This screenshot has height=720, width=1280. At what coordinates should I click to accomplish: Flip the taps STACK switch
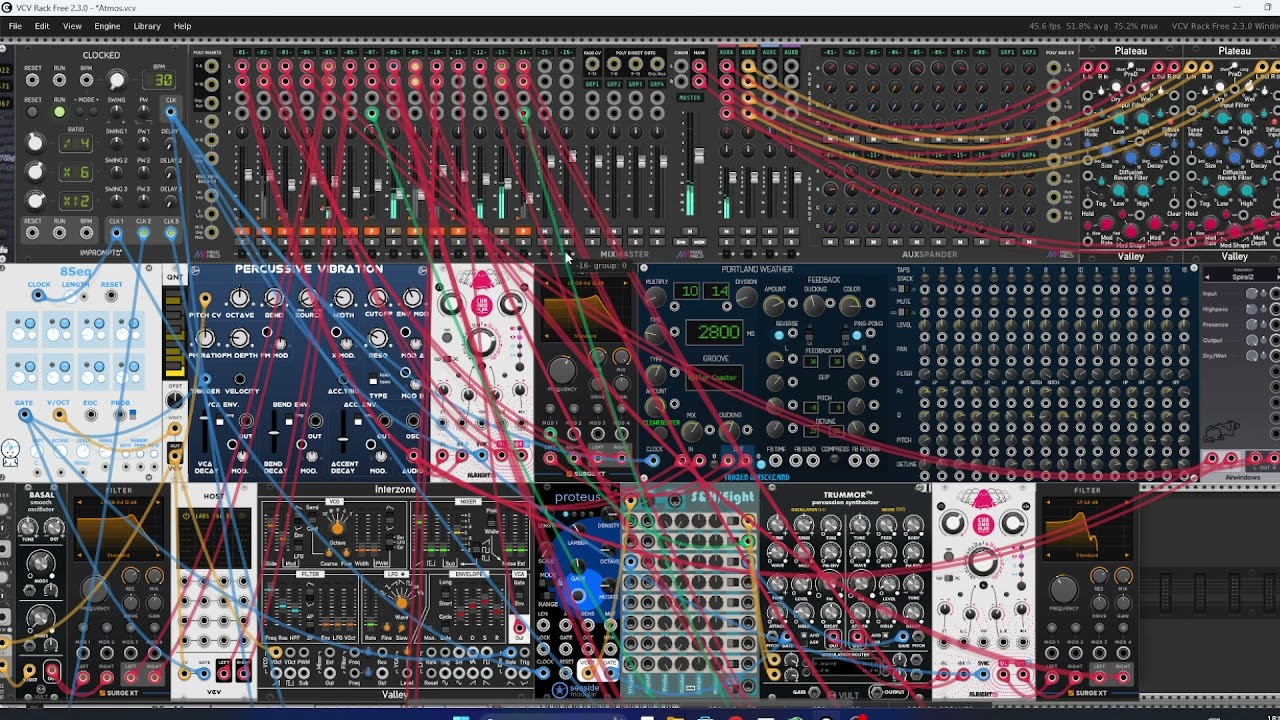click(904, 289)
